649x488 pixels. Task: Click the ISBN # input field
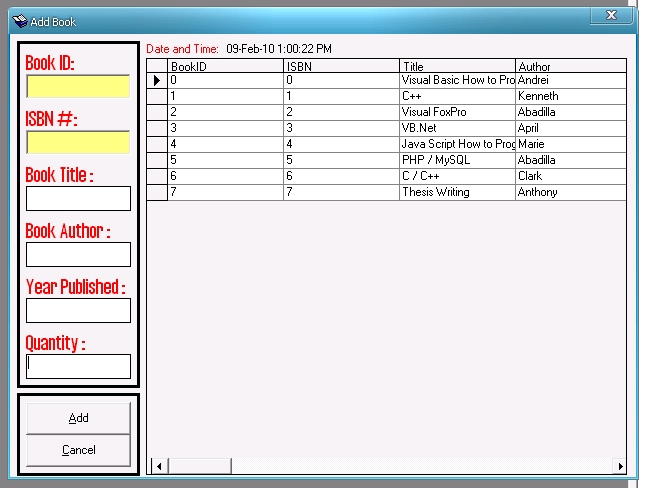point(78,142)
